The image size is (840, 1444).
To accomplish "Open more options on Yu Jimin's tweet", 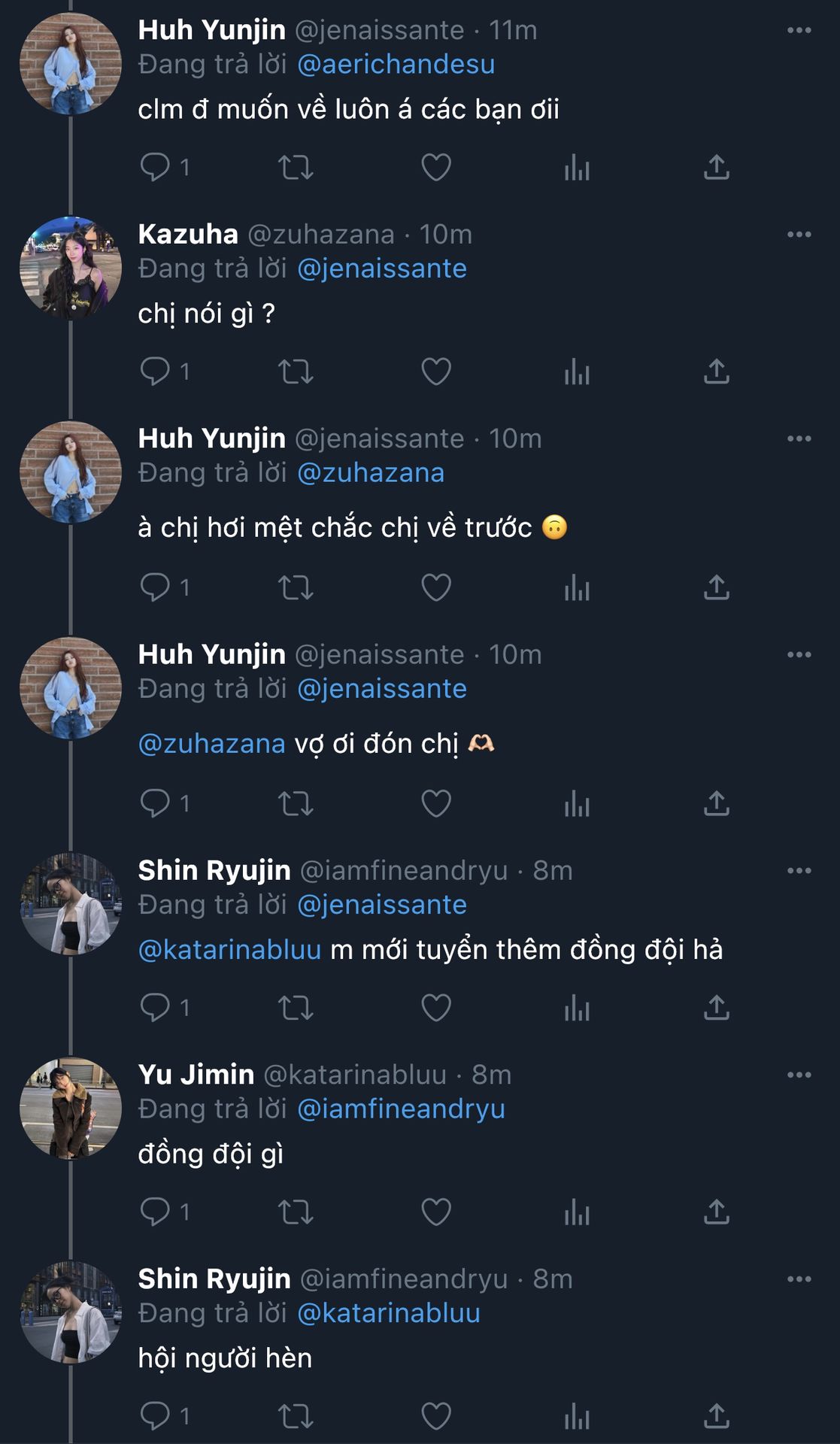I will 799,1075.
